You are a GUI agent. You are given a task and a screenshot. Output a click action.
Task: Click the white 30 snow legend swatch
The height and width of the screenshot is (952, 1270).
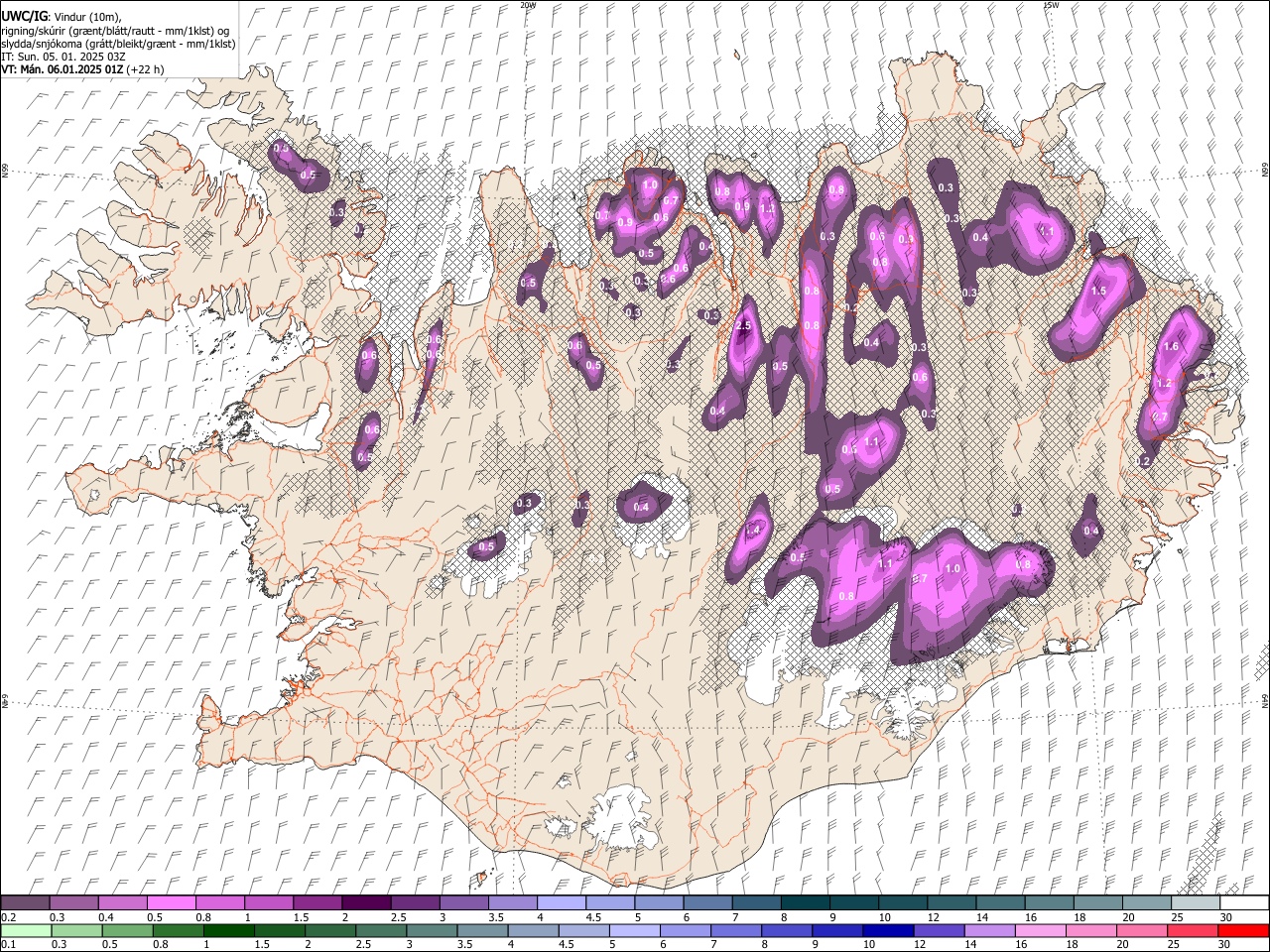[x=1243, y=903]
